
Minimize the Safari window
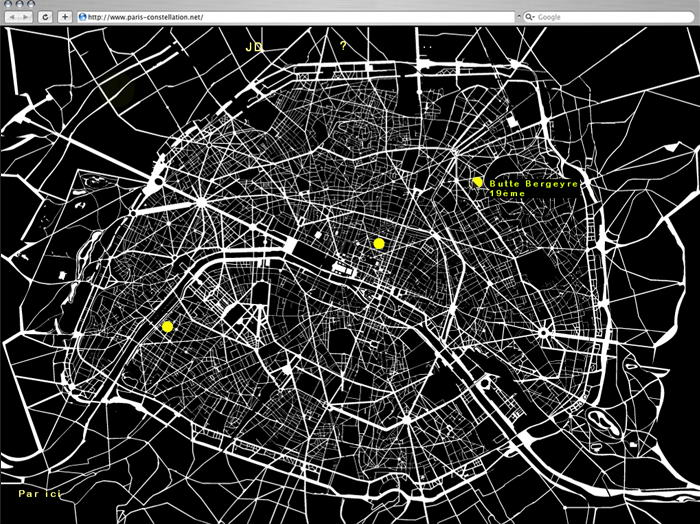(x=20, y=3)
